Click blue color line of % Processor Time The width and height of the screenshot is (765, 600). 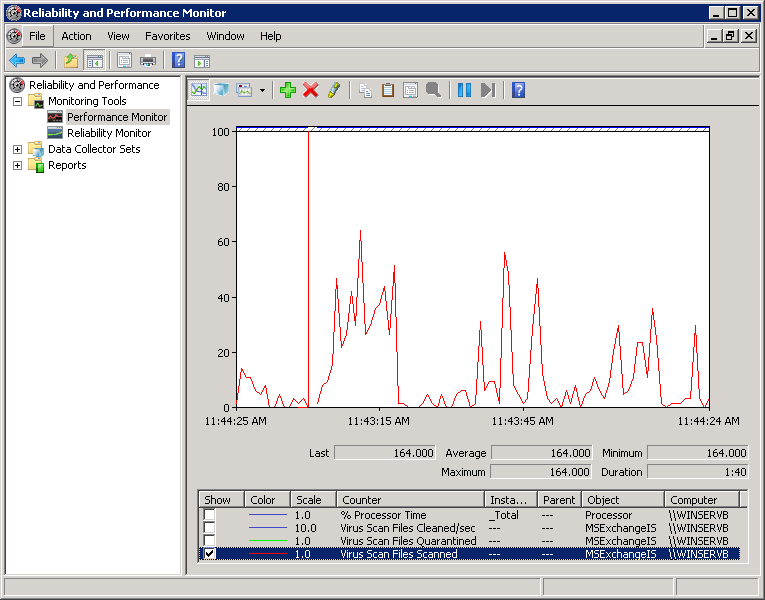tap(267, 515)
